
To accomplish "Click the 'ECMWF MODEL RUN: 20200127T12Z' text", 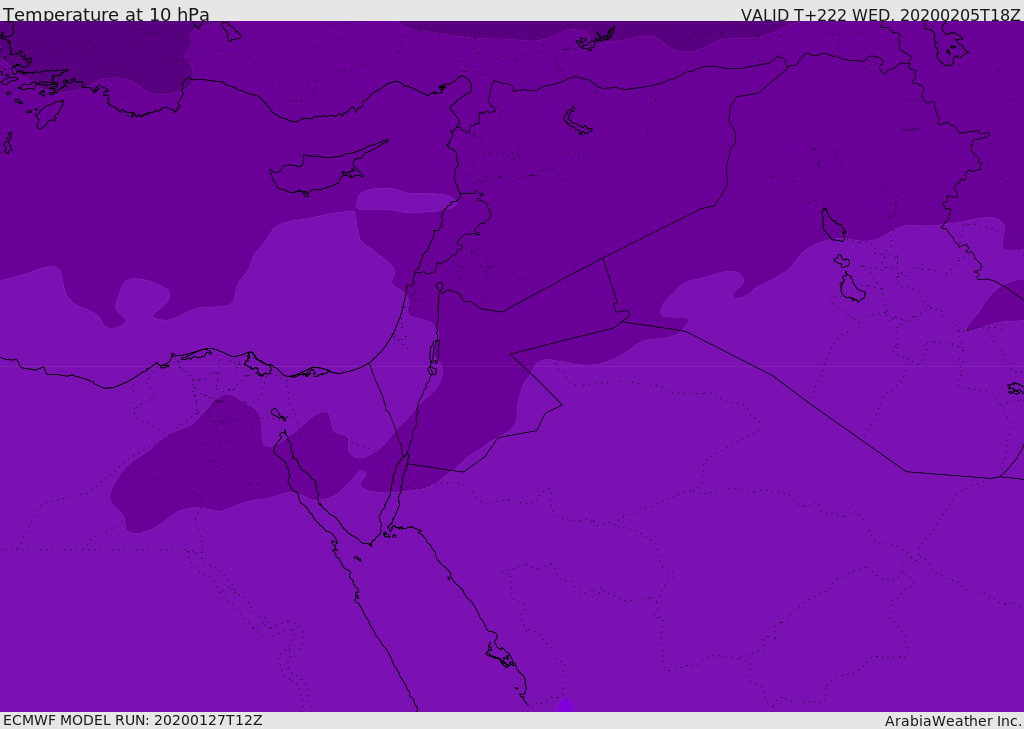I will tap(133, 720).
